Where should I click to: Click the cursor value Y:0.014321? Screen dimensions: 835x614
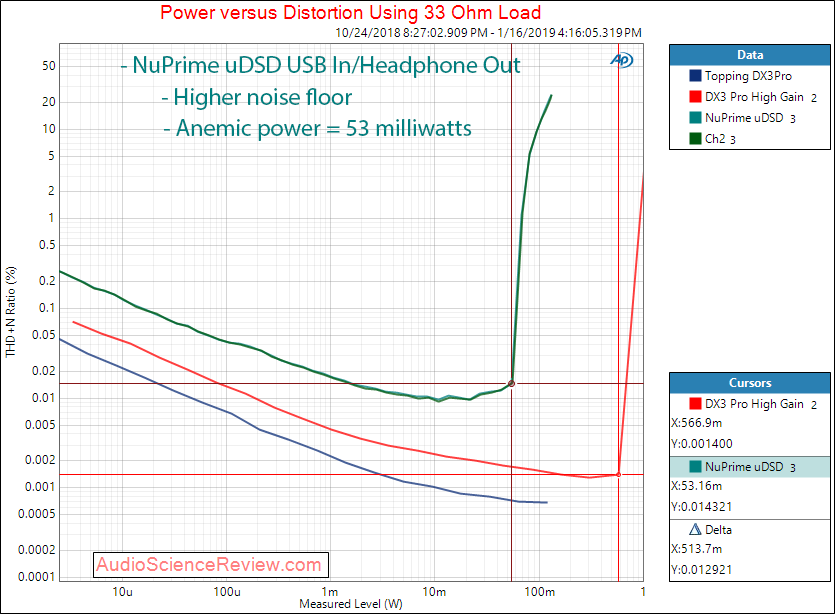702,507
